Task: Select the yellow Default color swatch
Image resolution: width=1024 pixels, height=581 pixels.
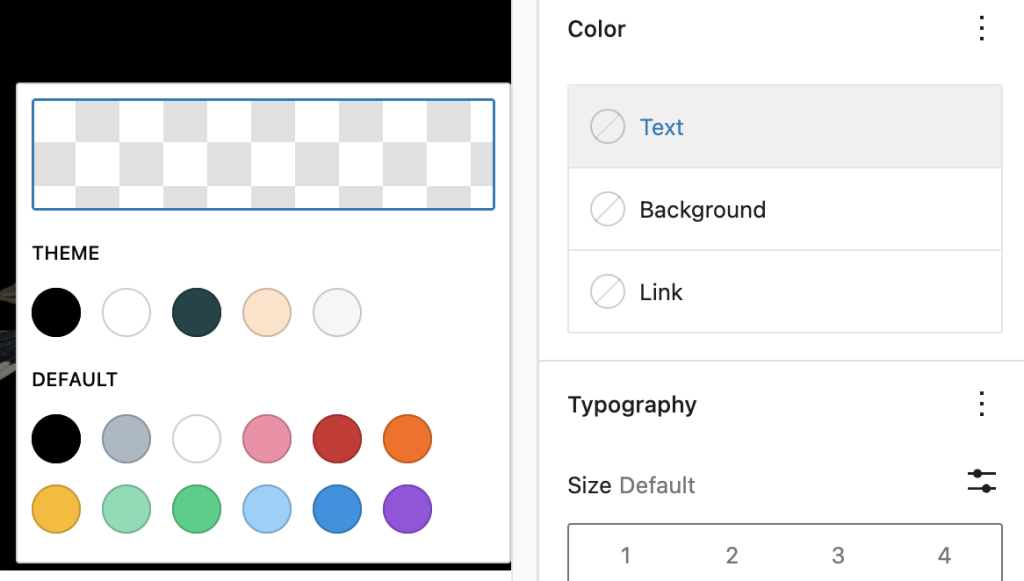Action: tap(56, 508)
